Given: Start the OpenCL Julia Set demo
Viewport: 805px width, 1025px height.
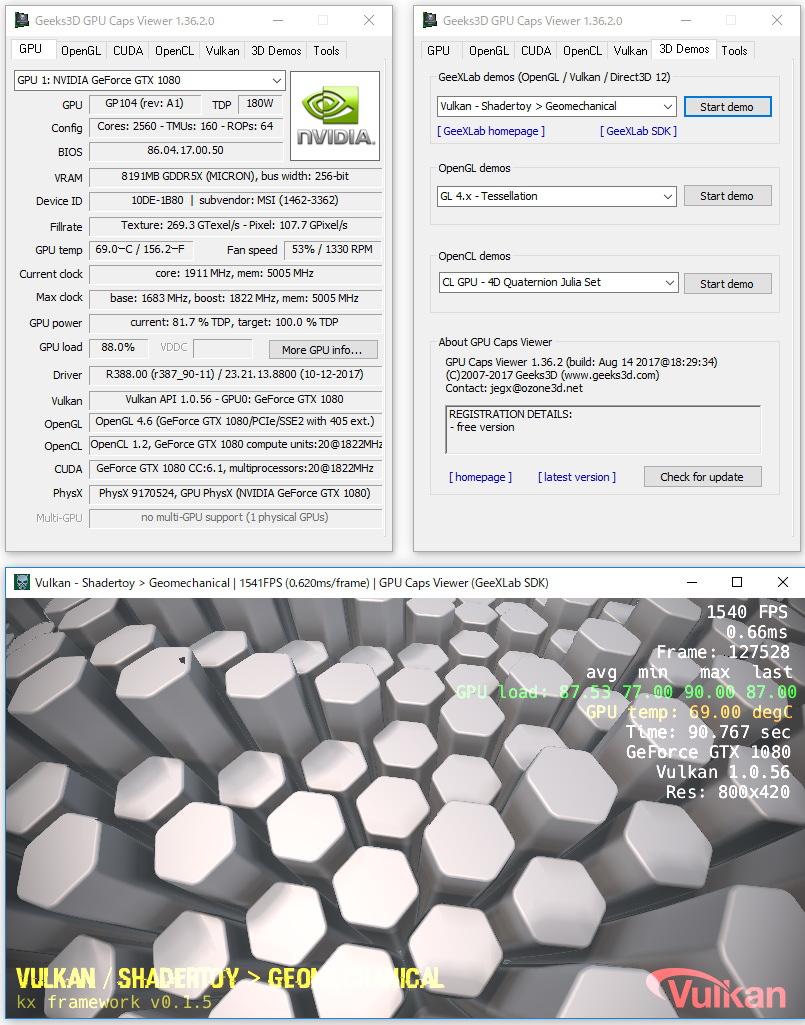Looking at the screenshot, I should coord(727,284).
